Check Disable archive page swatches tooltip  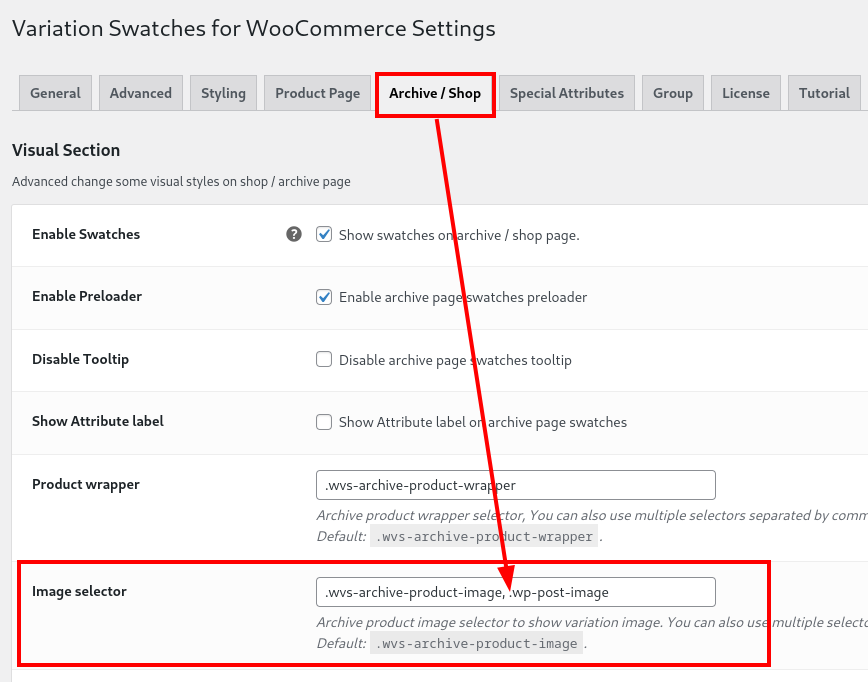point(324,359)
